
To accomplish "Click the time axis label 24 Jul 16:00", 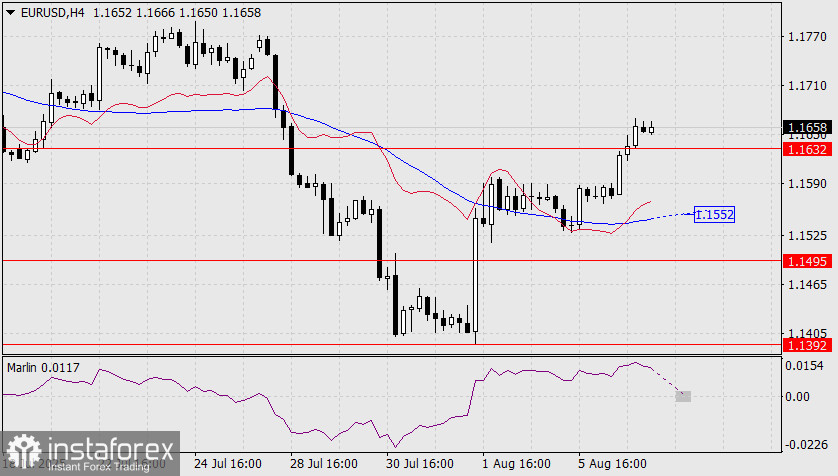I will pyautogui.click(x=228, y=463).
